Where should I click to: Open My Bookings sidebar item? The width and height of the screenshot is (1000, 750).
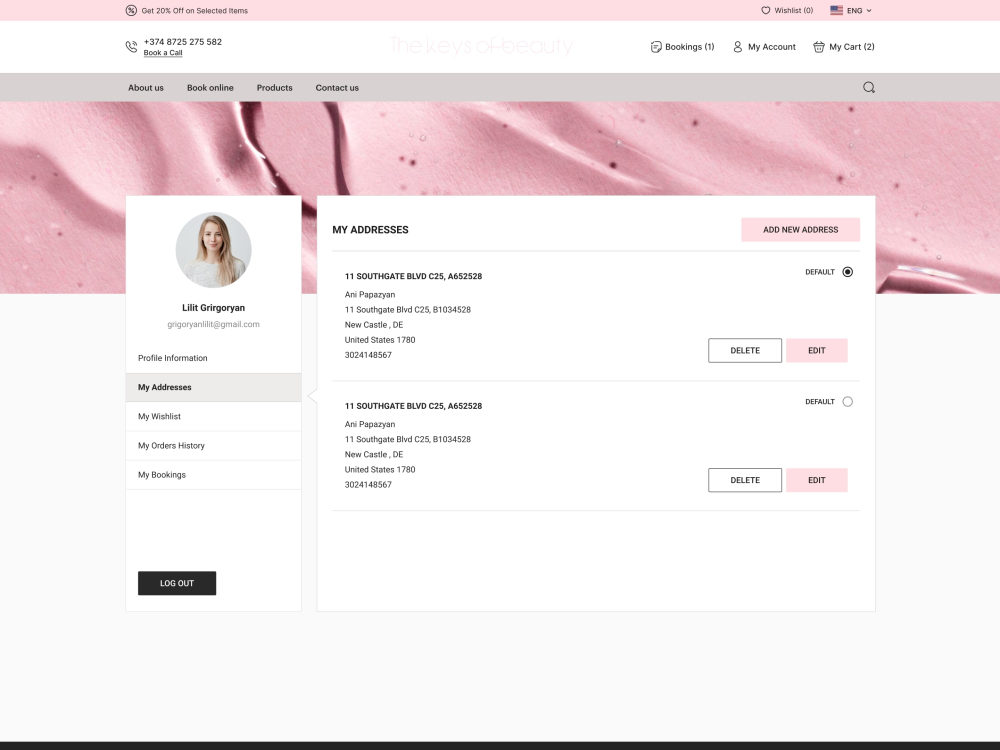click(x=214, y=475)
